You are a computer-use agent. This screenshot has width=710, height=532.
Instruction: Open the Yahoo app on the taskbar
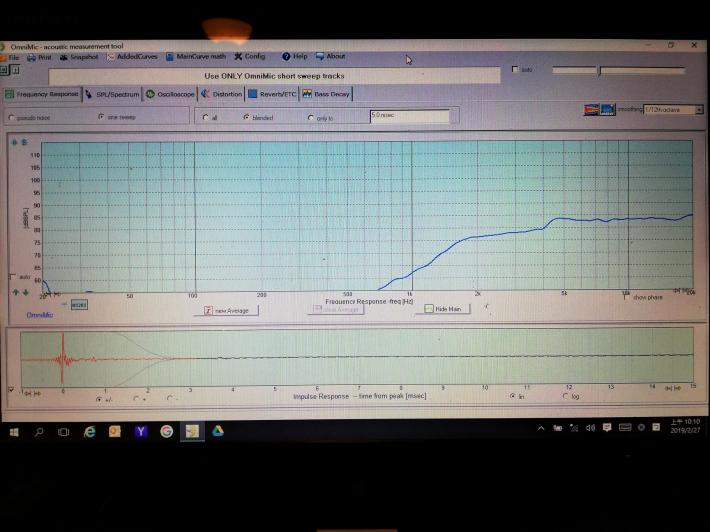[141, 431]
